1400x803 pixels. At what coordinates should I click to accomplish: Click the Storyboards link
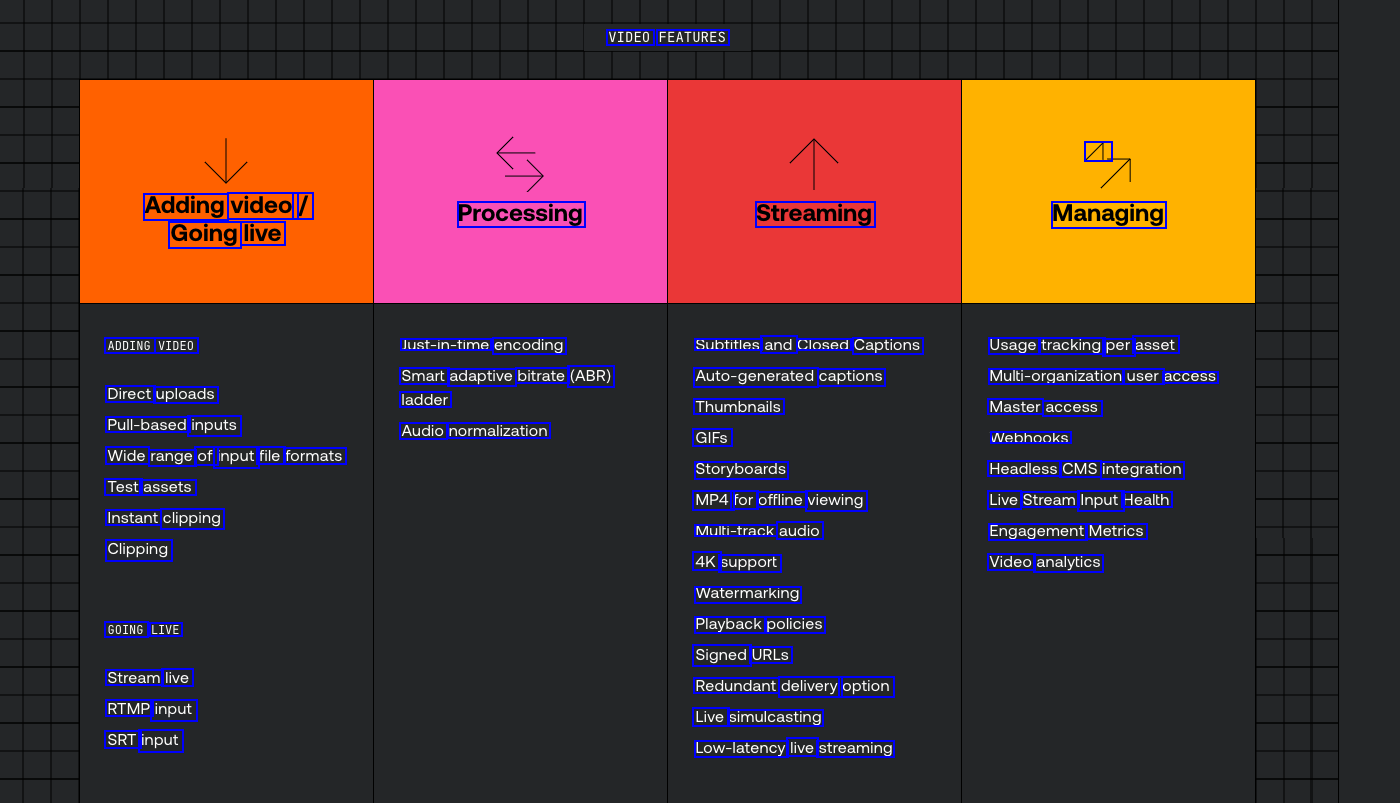(x=741, y=469)
